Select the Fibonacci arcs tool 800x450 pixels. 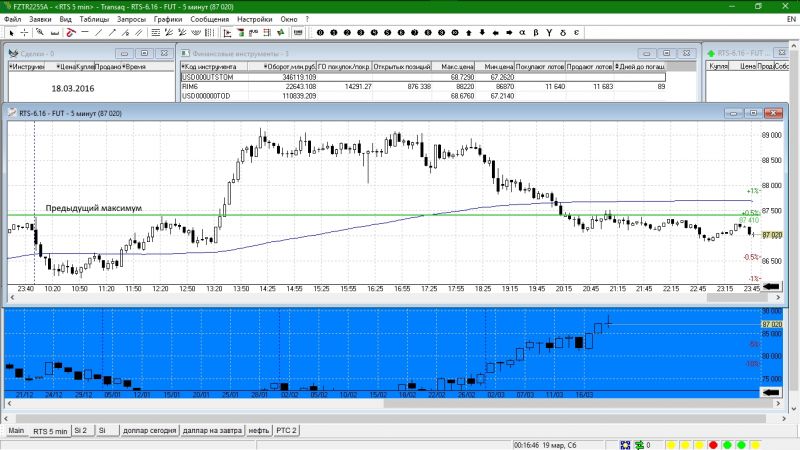pyautogui.click(x=195, y=33)
